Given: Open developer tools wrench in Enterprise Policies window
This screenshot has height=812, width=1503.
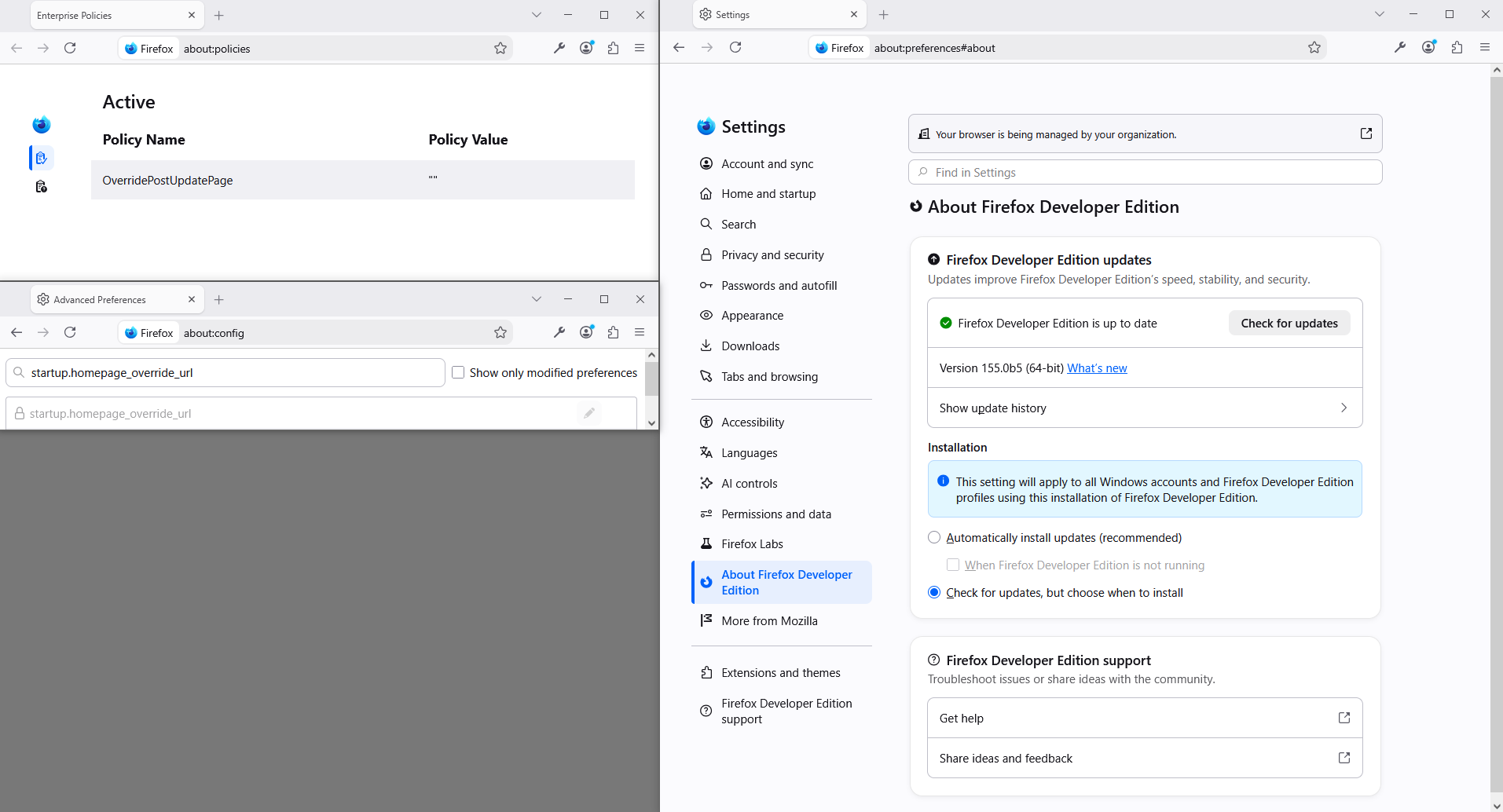Looking at the screenshot, I should pyautogui.click(x=559, y=48).
